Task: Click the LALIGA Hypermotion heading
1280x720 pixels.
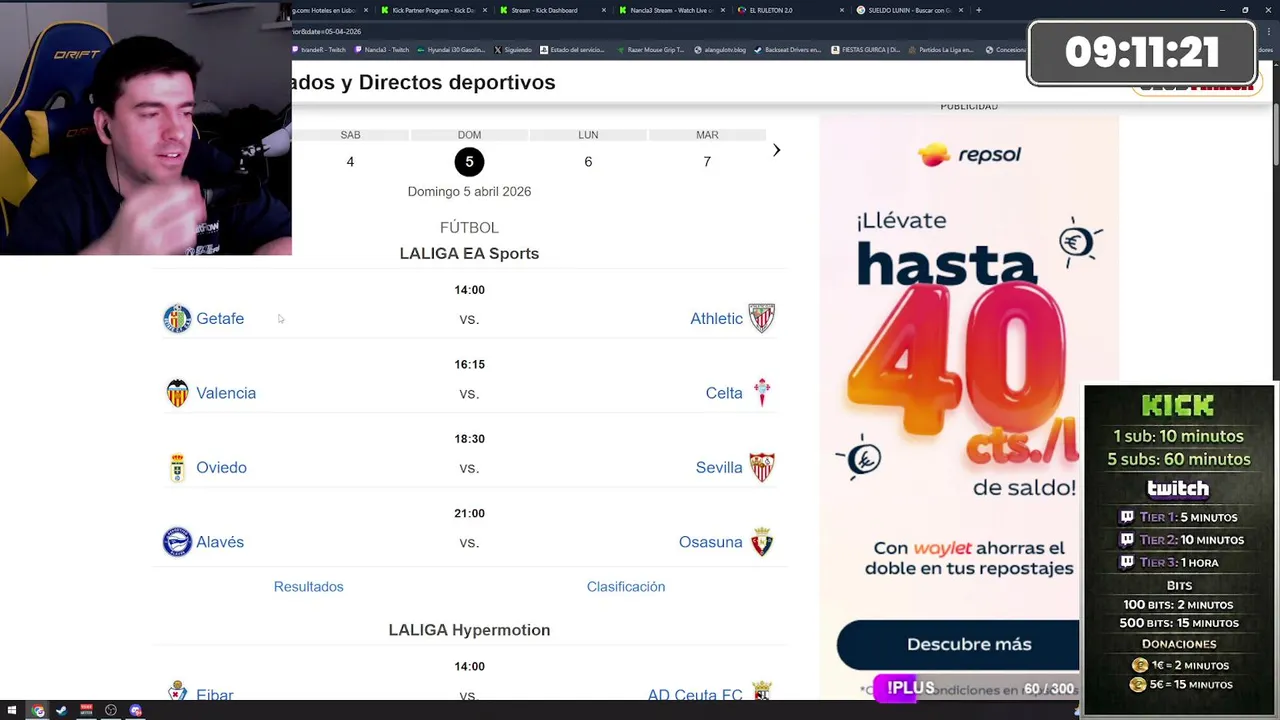Action: (x=469, y=630)
